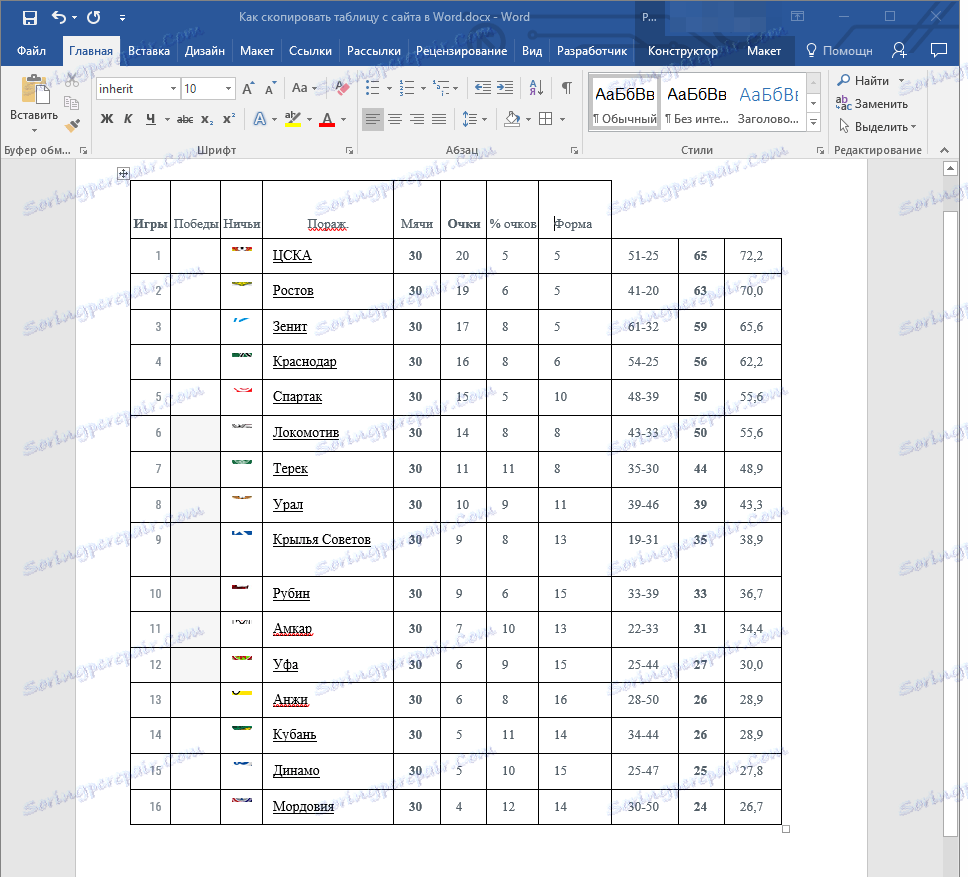Click the ЦСКА link in the table
The width and height of the screenshot is (968, 877).
(292, 256)
